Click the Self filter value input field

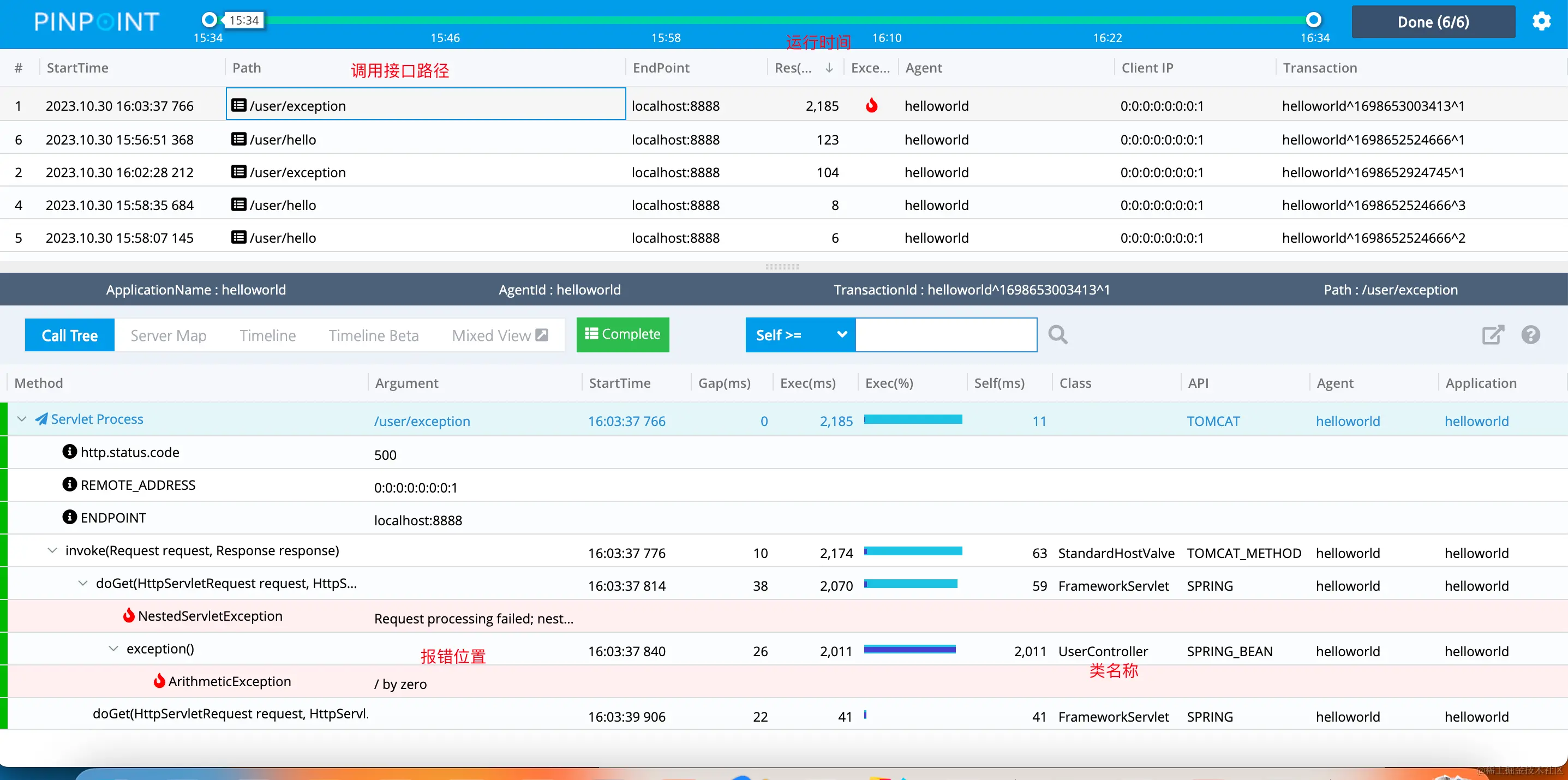(x=945, y=334)
